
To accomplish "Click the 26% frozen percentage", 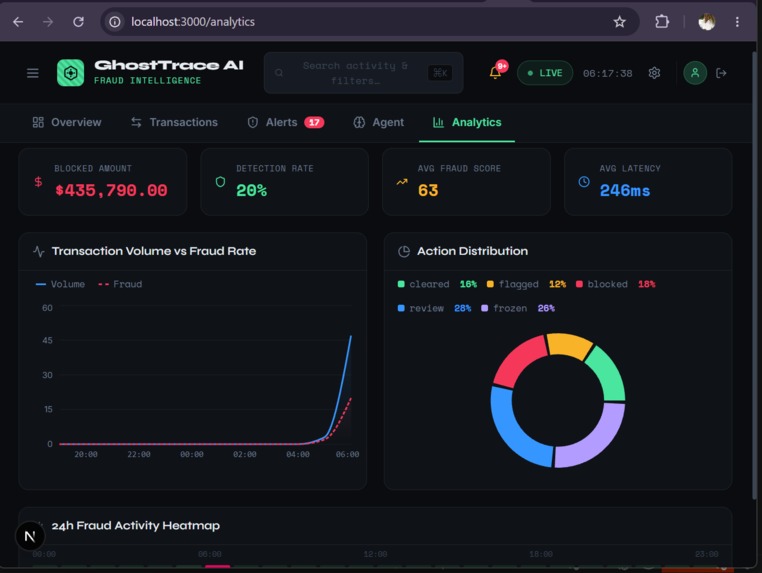I will coord(546,308).
